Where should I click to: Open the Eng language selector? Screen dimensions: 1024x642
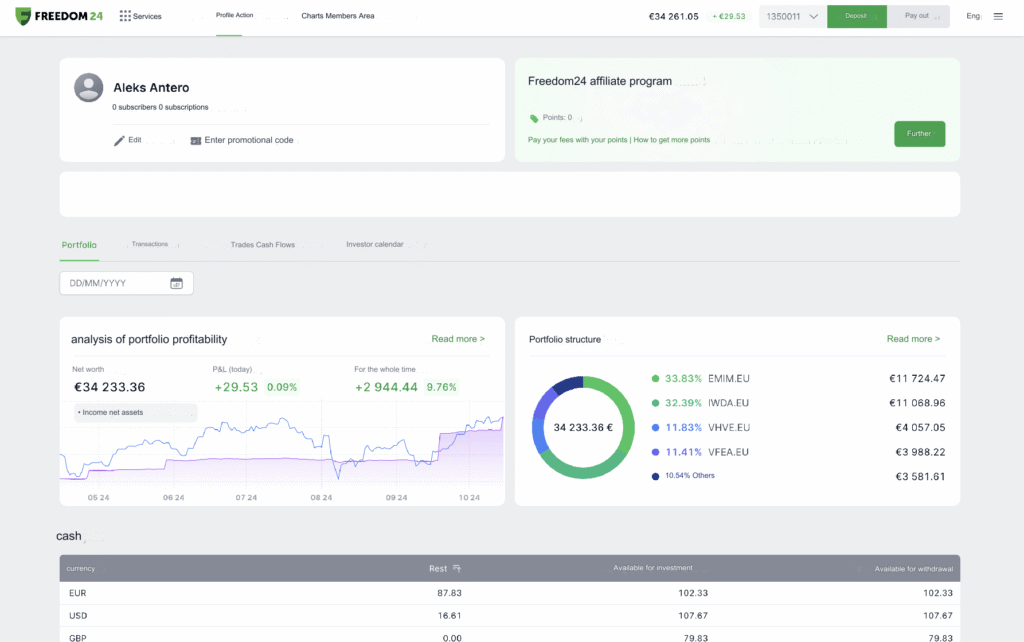[971, 16]
